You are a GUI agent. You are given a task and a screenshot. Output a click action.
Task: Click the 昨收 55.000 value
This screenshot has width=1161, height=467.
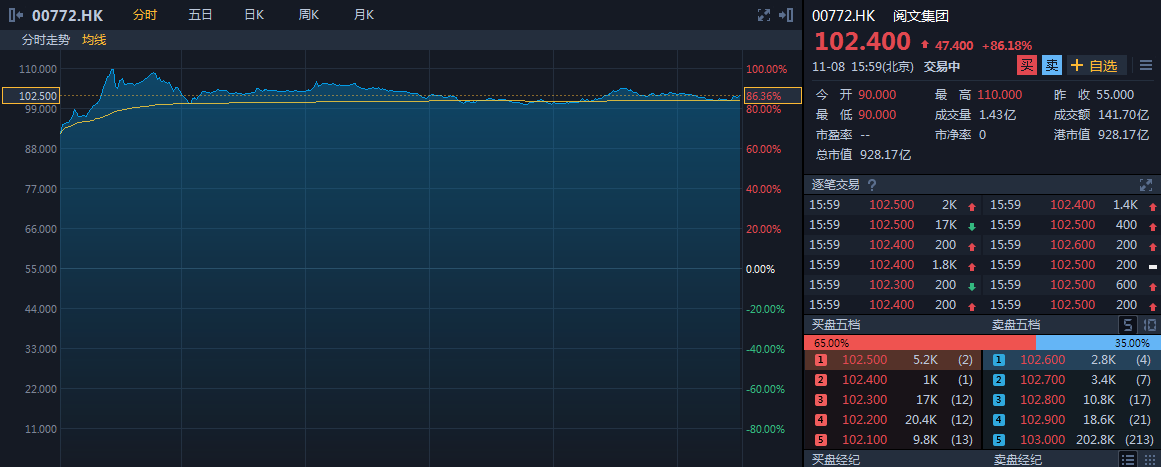(1115, 95)
